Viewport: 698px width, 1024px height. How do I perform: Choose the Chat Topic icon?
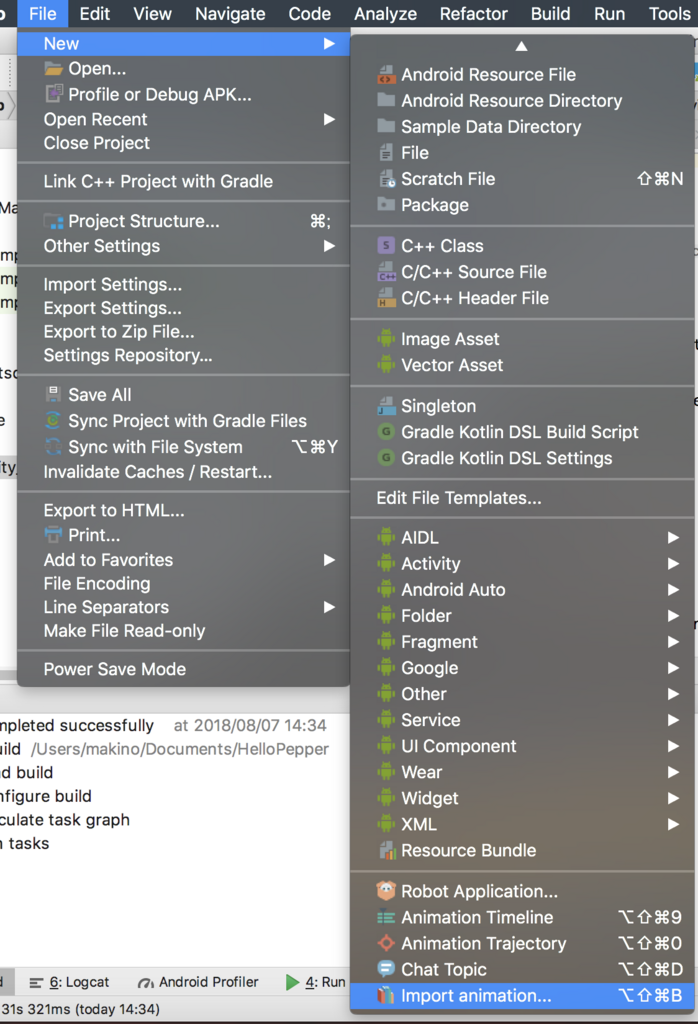coord(386,969)
